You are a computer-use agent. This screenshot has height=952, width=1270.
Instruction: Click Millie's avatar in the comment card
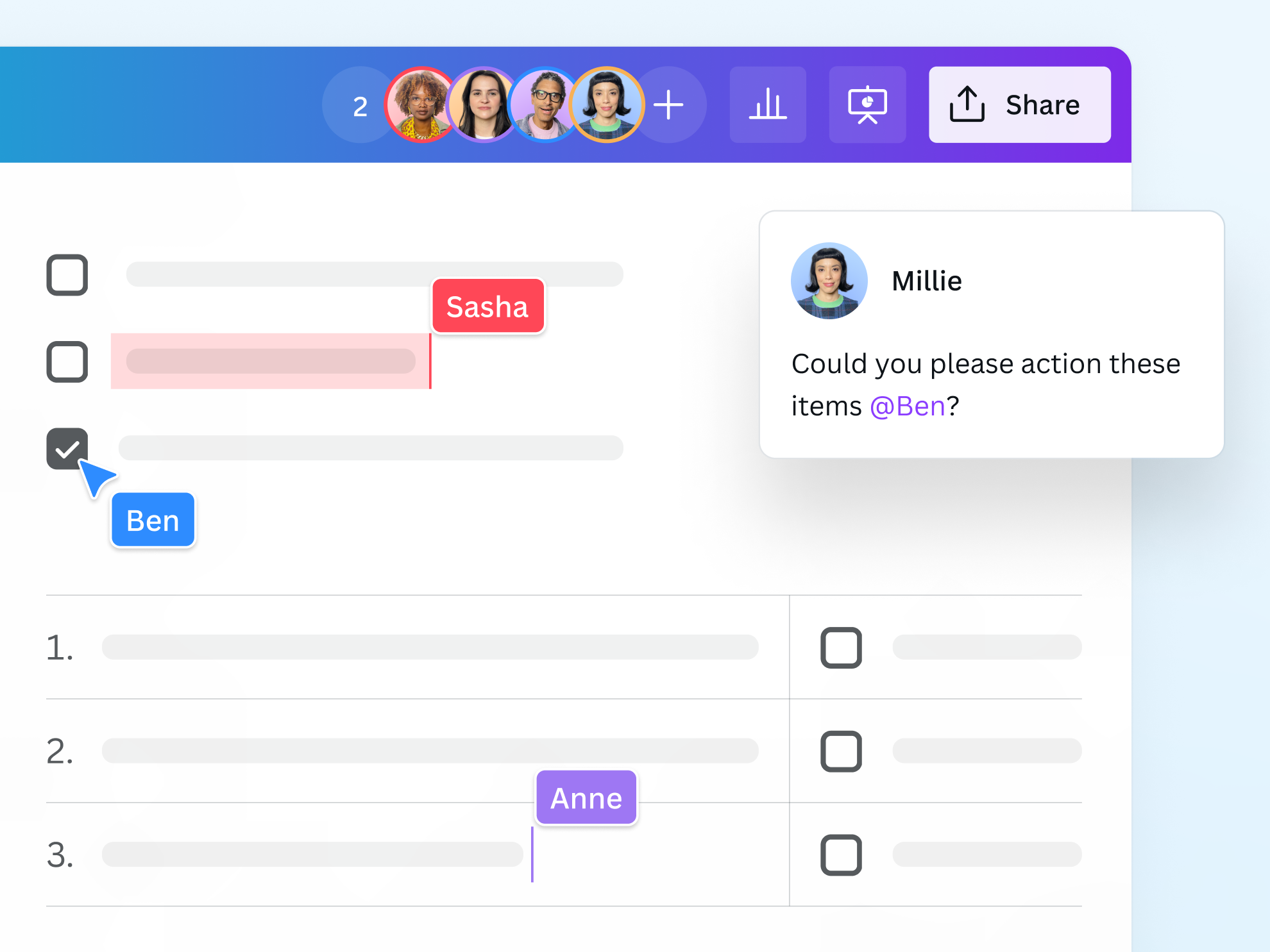829,280
